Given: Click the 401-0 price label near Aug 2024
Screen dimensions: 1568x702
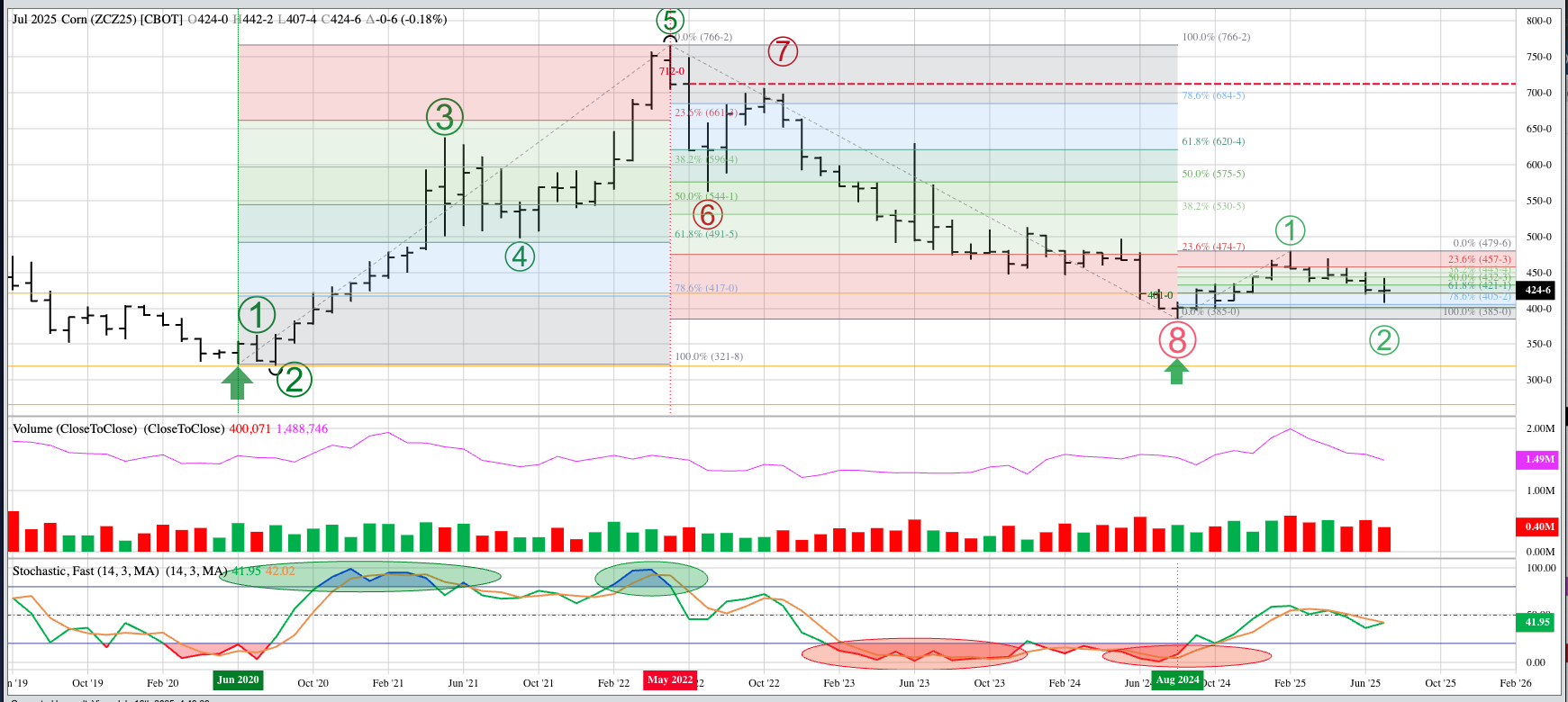Looking at the screenshot, I should (x=1160, y=295).
